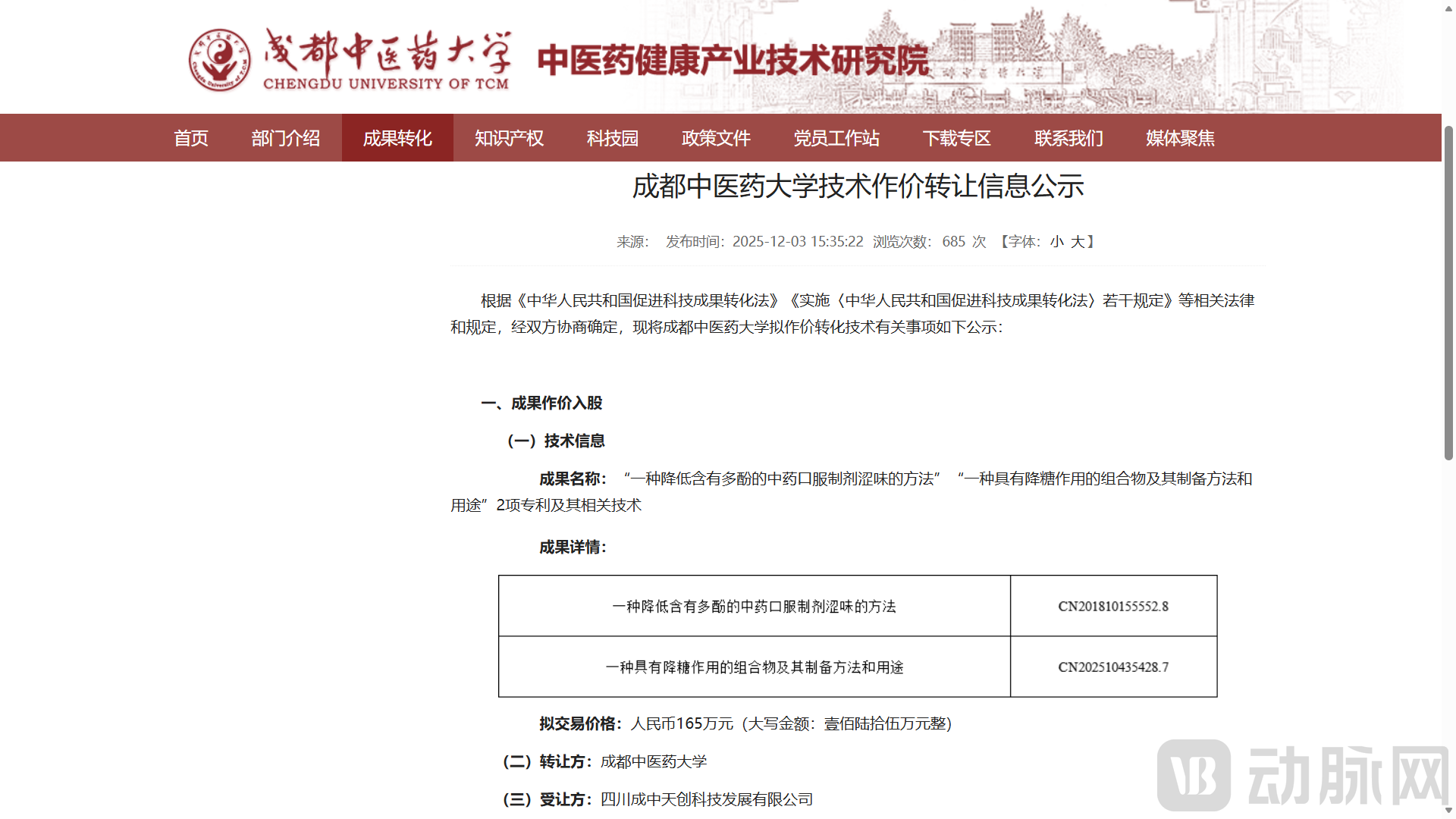Open the 下载专区 page
Viewport: 1456px width, 819px height.
(x=957, y=138)
